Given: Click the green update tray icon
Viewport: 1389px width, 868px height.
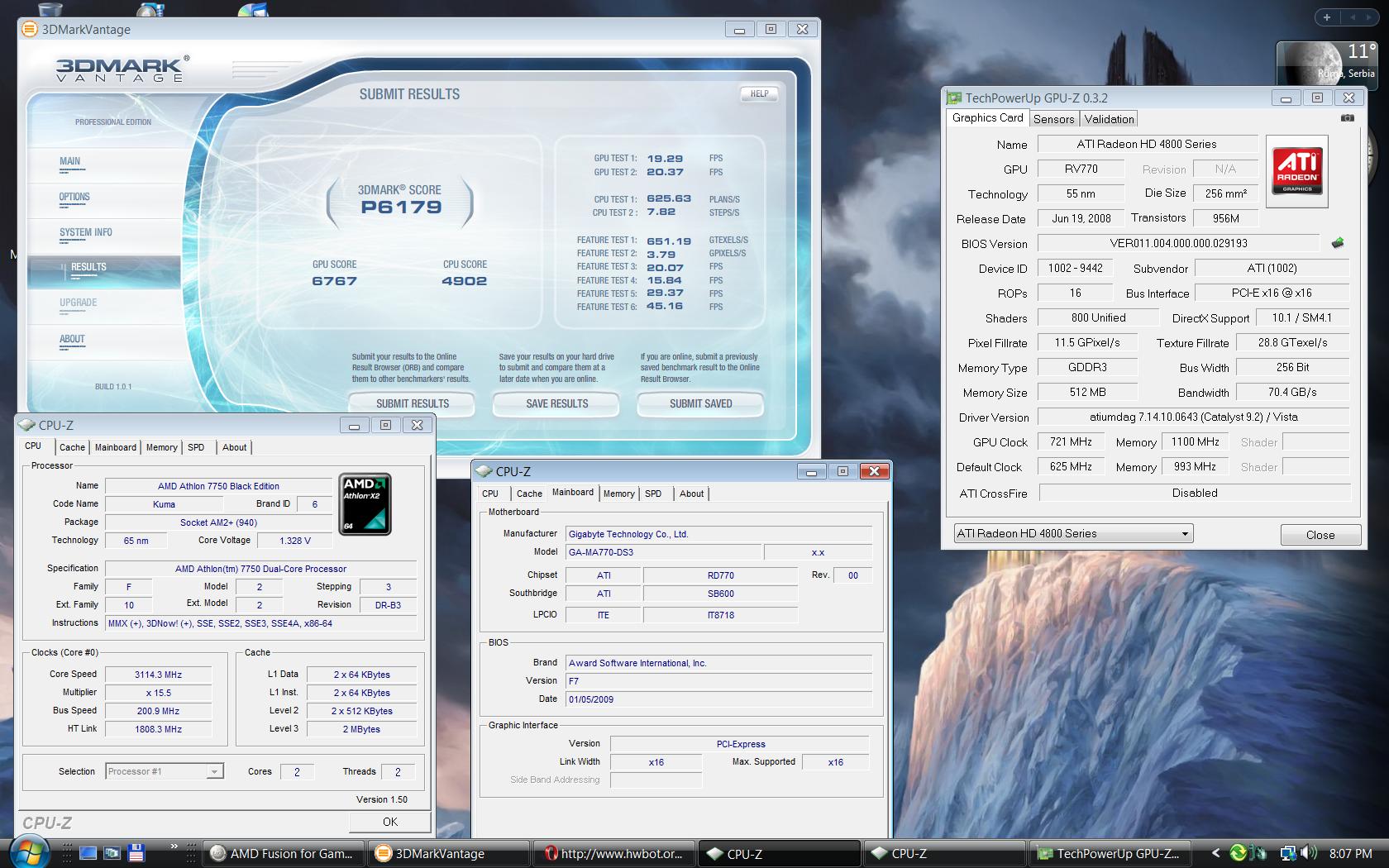Looking at the screenshot, I should (1238, 853).
